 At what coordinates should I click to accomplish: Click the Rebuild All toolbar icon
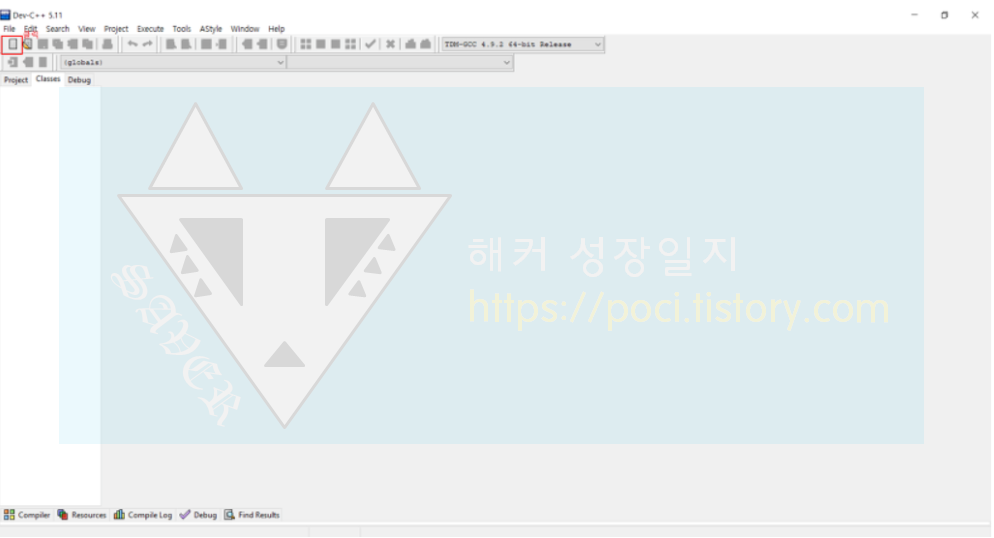coord(351,44)
